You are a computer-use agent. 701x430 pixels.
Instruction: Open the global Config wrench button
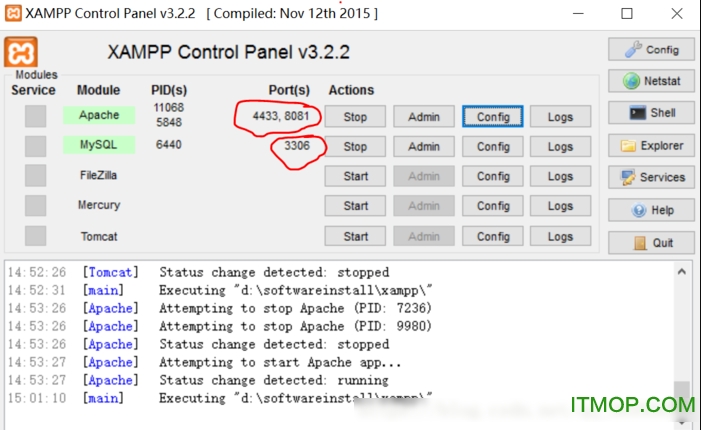tap(651, 49)
